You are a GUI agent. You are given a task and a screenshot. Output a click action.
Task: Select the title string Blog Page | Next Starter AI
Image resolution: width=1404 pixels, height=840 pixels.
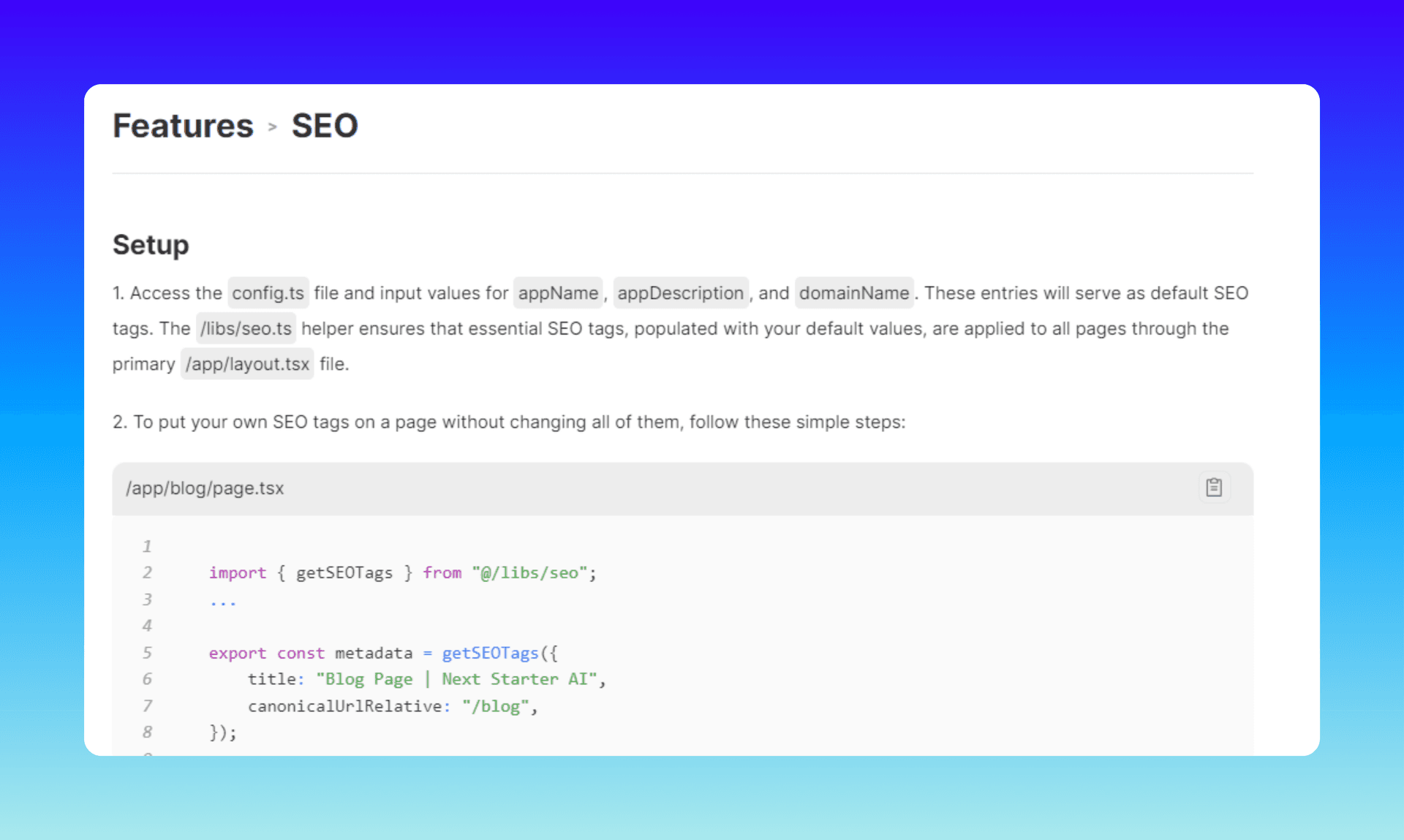[458, 678]
